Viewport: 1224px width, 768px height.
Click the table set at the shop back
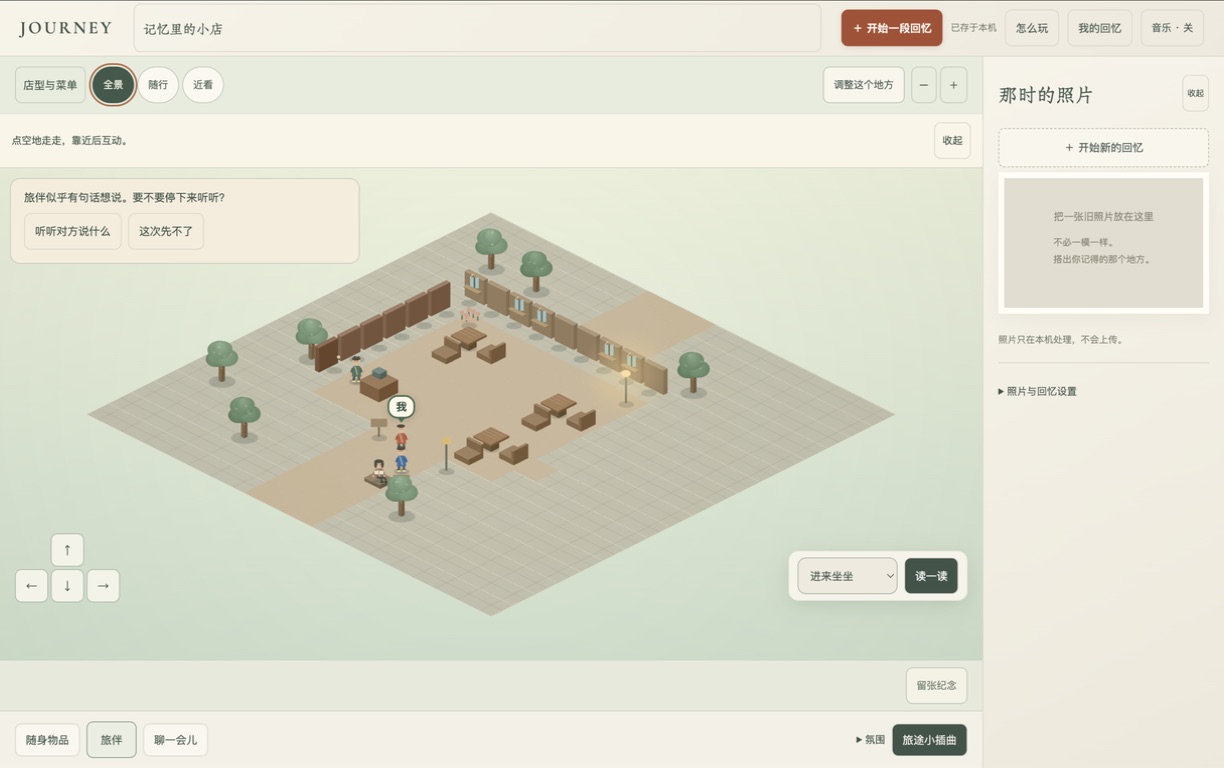(468, 344)
